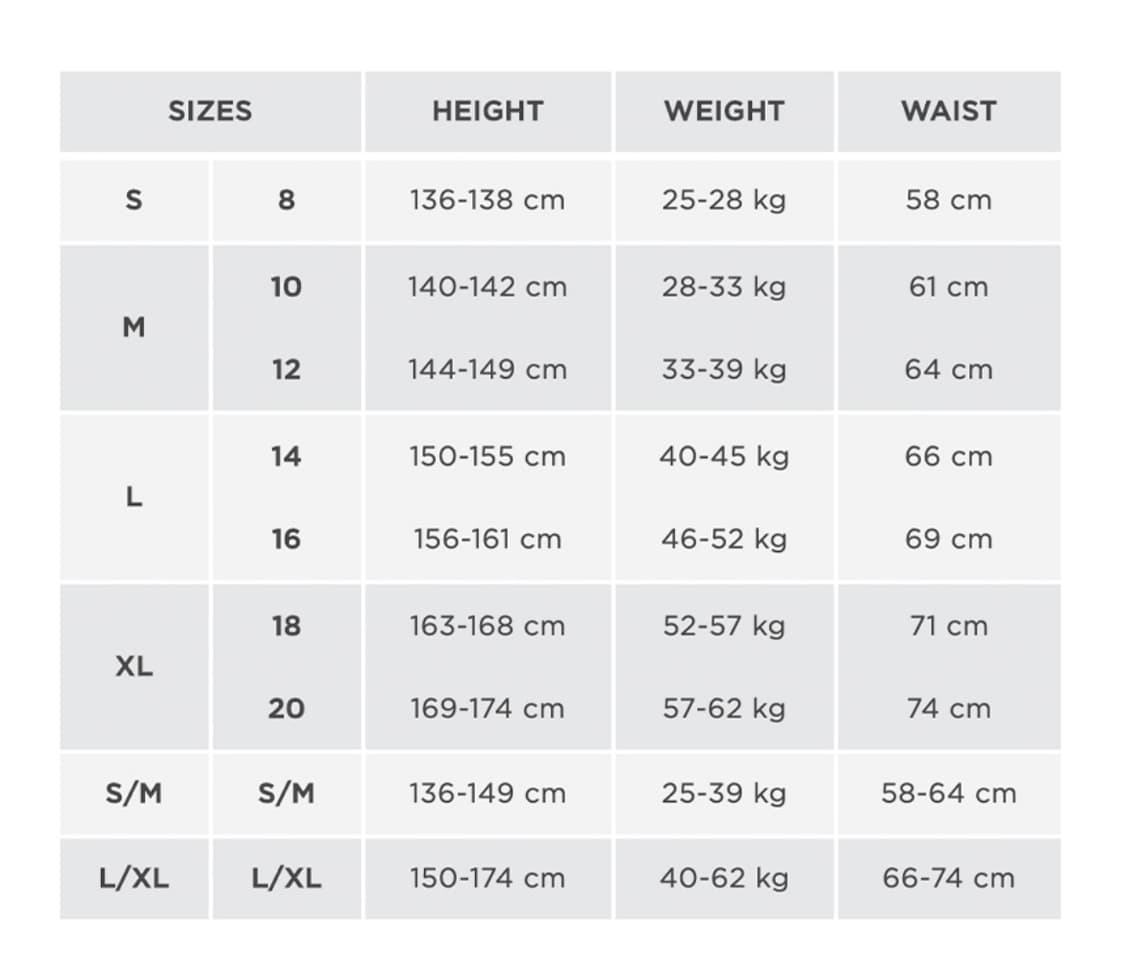Select the 52-57 kg weight value

click(724, 626)
